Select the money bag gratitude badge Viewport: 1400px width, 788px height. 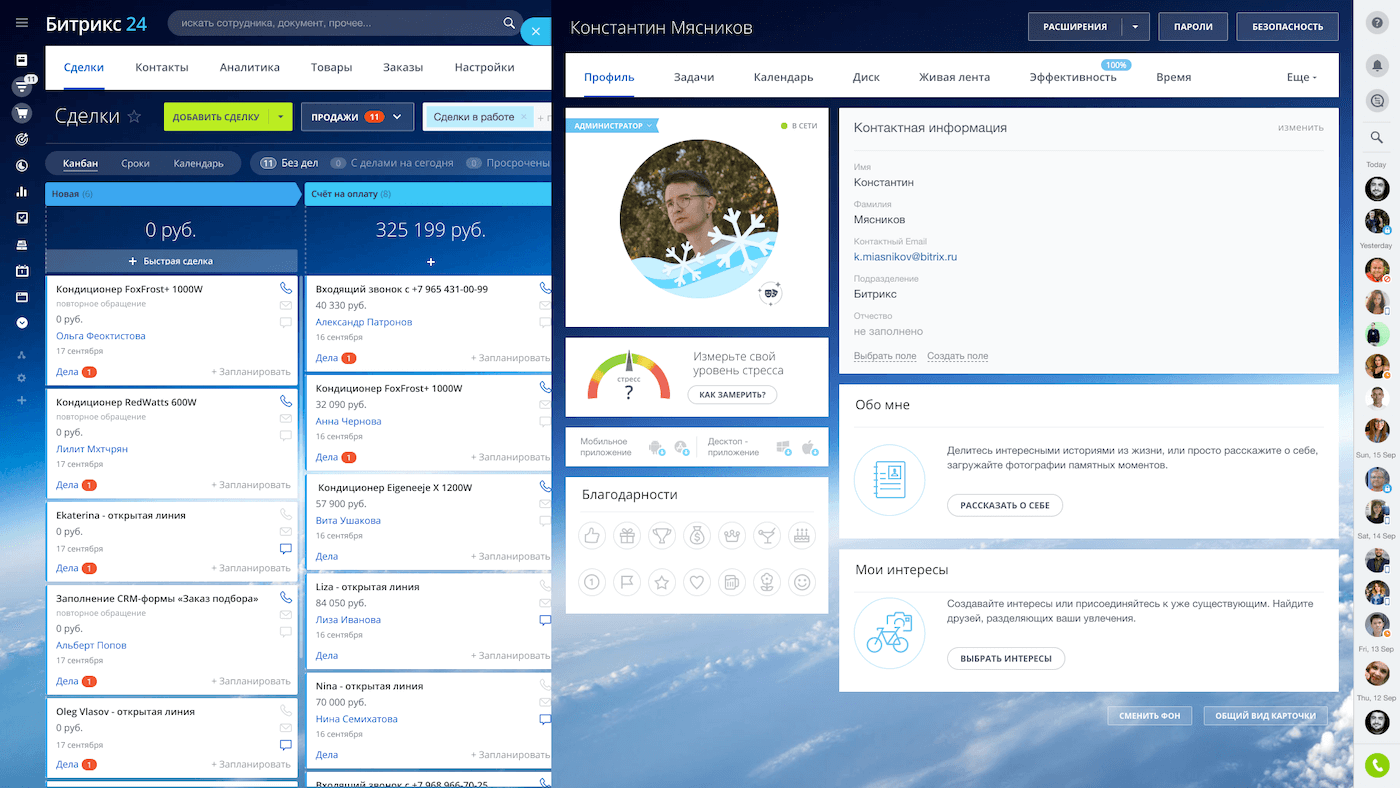click(697, 536)
